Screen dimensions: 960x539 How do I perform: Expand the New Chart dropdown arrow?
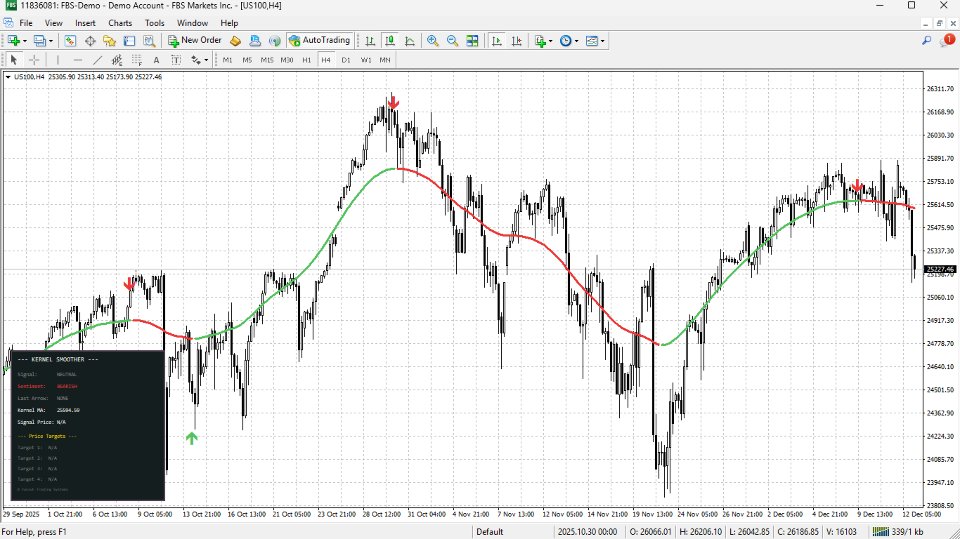[x=24, y=41]
